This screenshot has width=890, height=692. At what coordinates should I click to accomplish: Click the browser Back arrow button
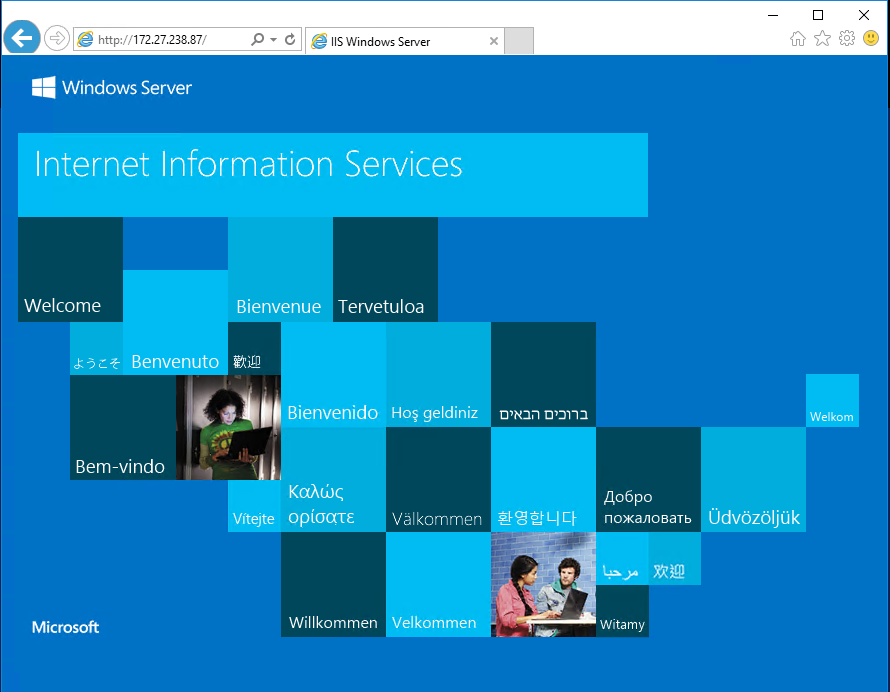tap(22, 38)
